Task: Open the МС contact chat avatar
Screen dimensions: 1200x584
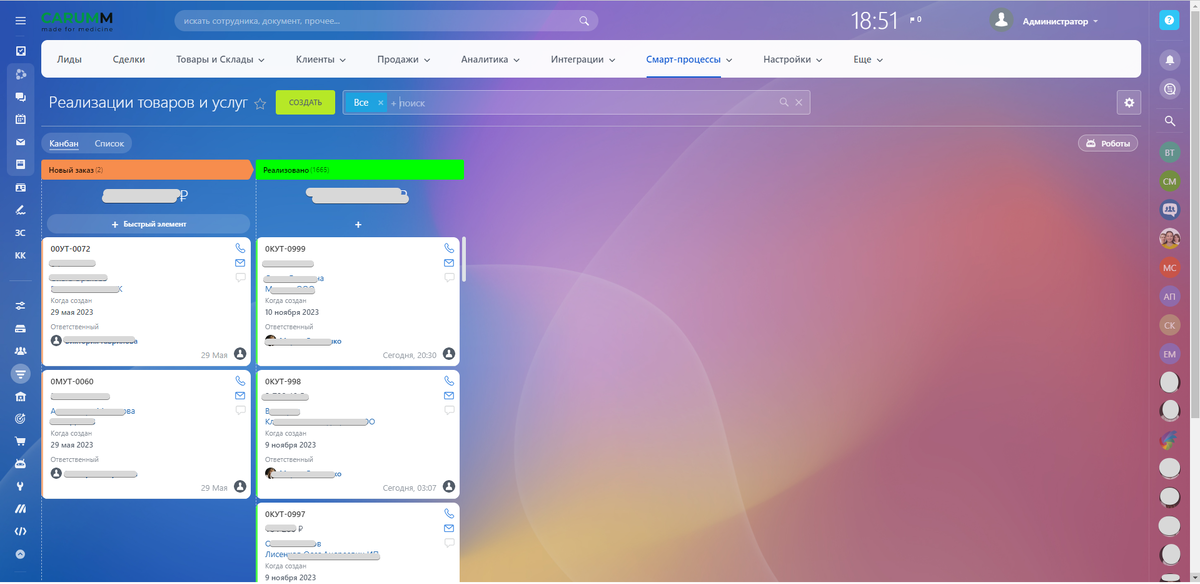Action: (x=1169, y=267)
